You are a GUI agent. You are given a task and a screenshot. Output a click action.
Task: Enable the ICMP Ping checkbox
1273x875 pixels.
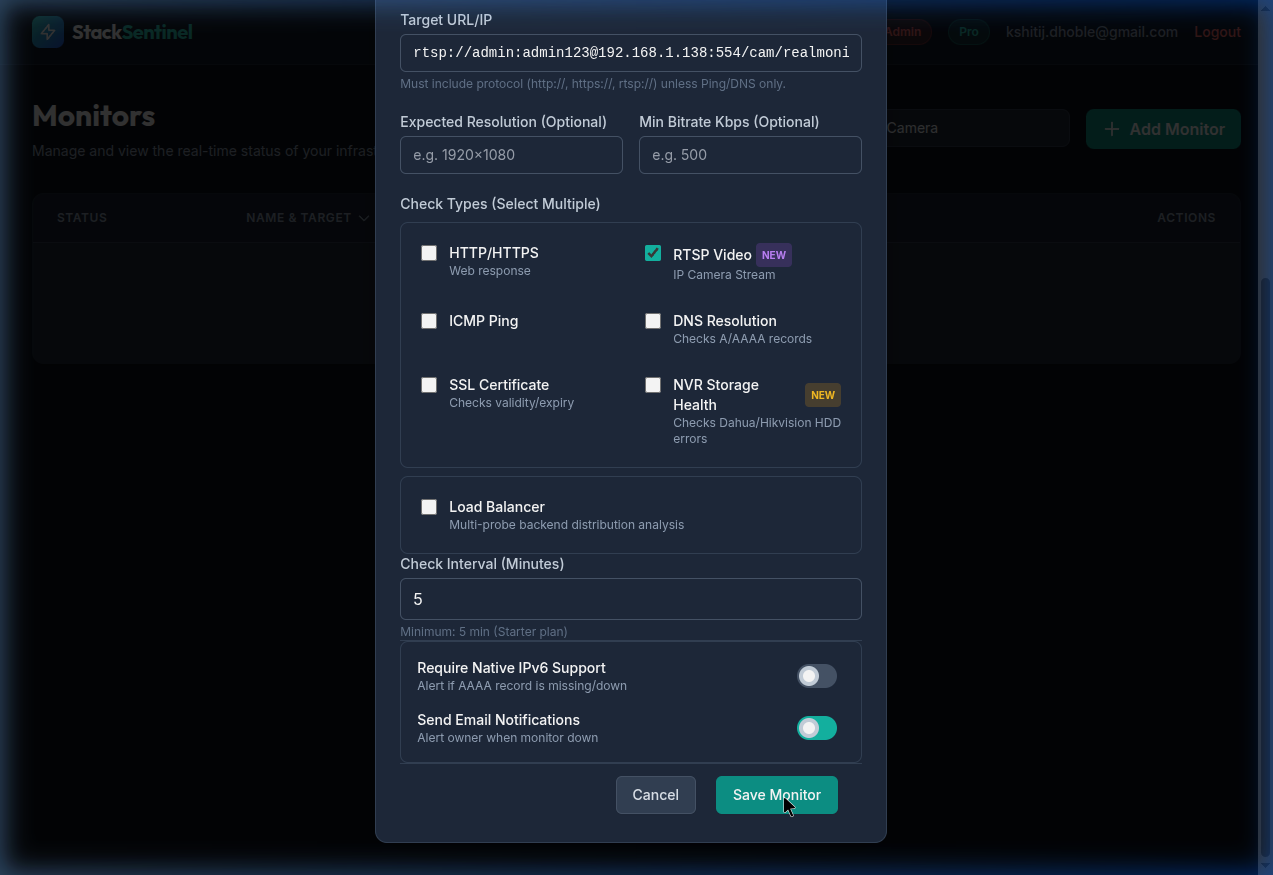pyautogui.click(x=429, y=321)
